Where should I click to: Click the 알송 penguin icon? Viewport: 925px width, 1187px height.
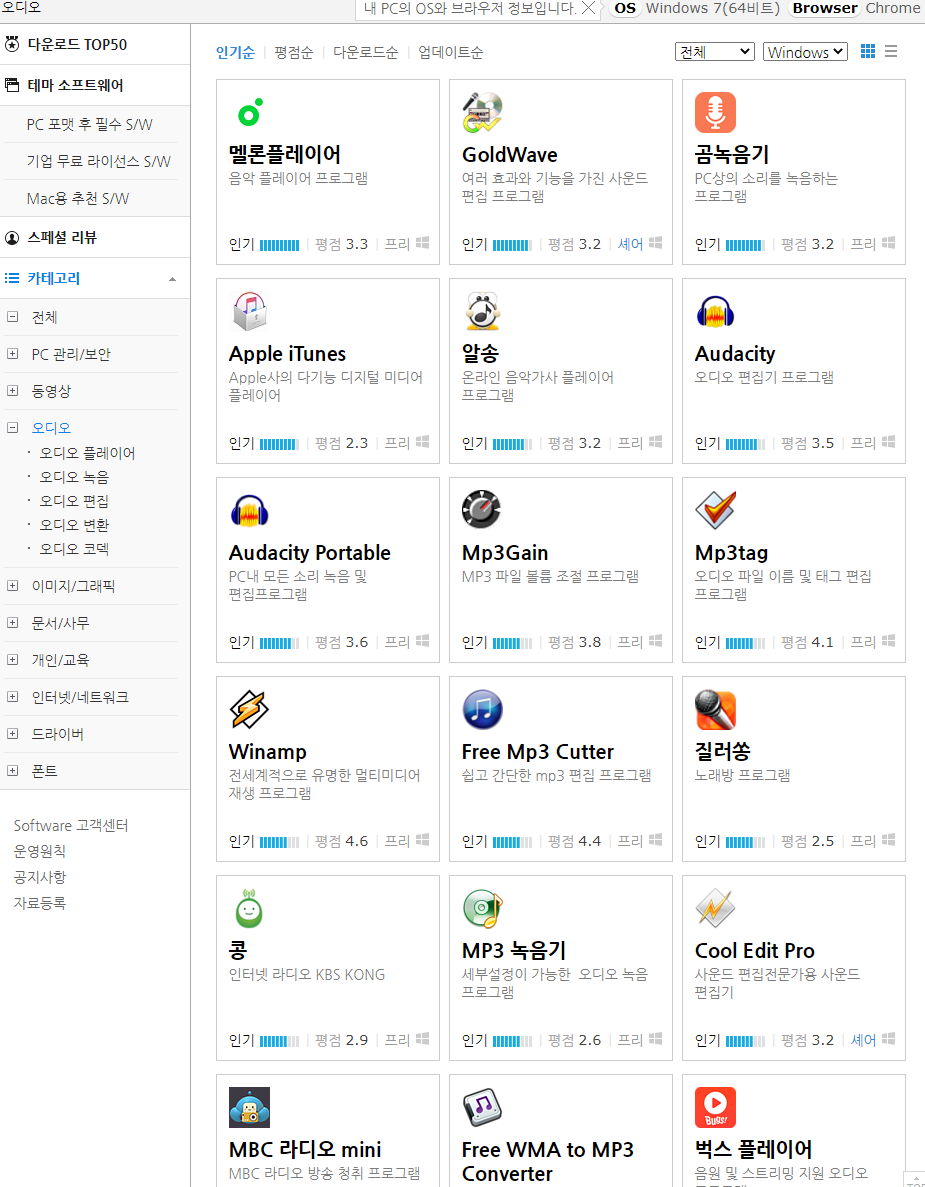pos(482,312)
